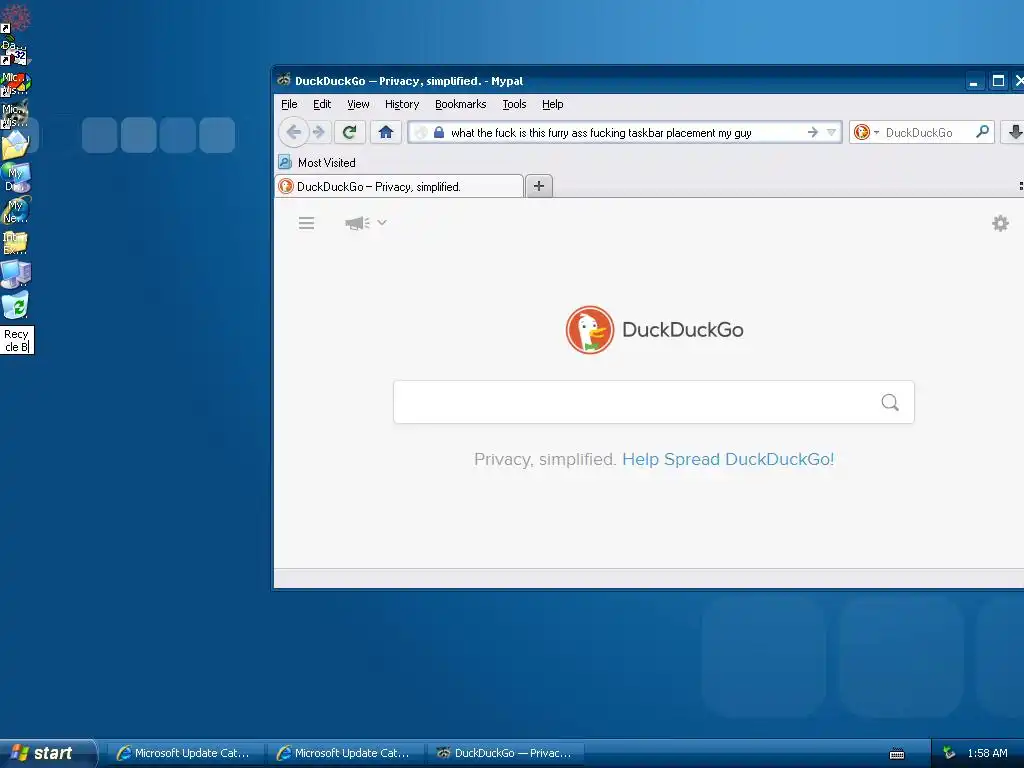Open the File menu
Viewport: 1024px width, 768px height.
point(289,104)
